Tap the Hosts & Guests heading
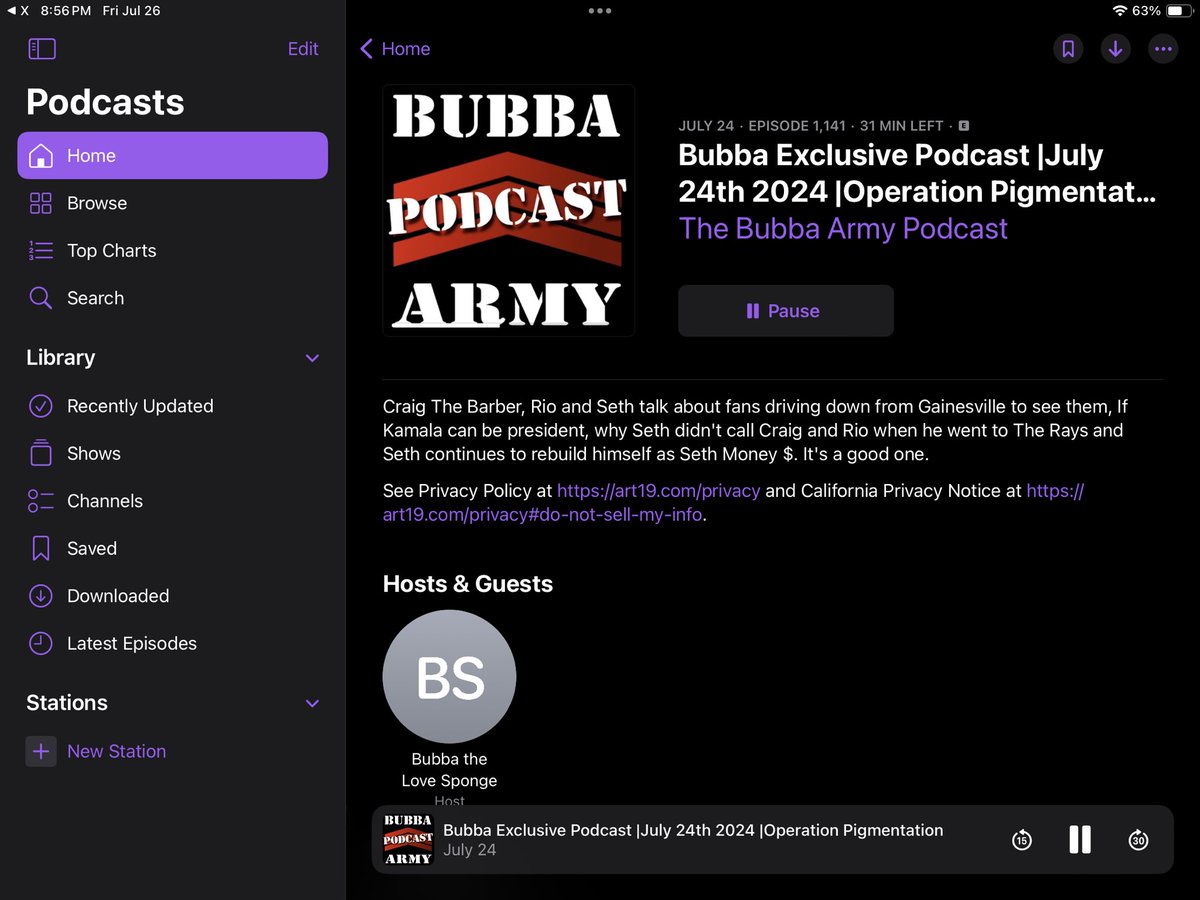 468,584
